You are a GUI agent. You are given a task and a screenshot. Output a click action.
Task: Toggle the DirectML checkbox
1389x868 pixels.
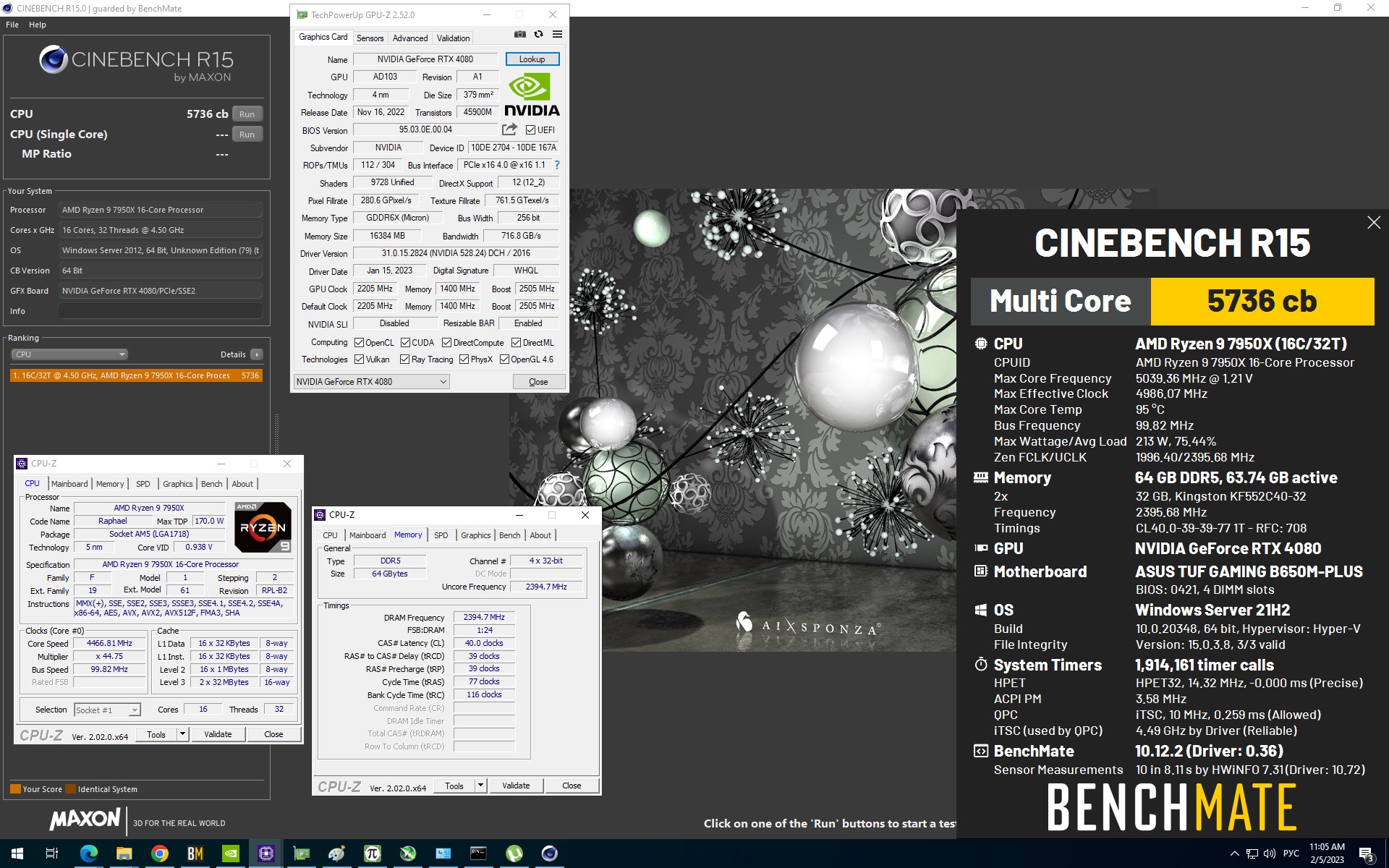coord(517,343)
